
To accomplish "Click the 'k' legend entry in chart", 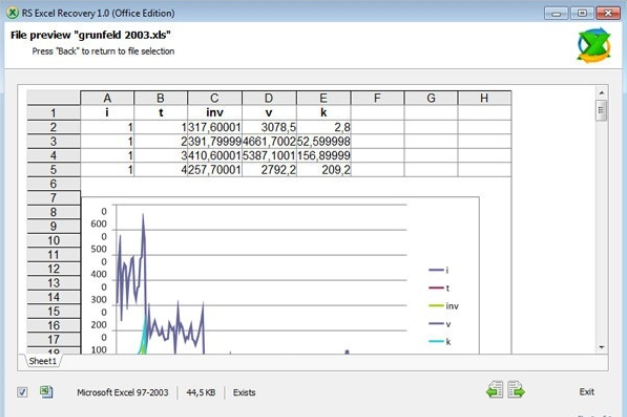I will pyautogui.click(x=448, y=341).
